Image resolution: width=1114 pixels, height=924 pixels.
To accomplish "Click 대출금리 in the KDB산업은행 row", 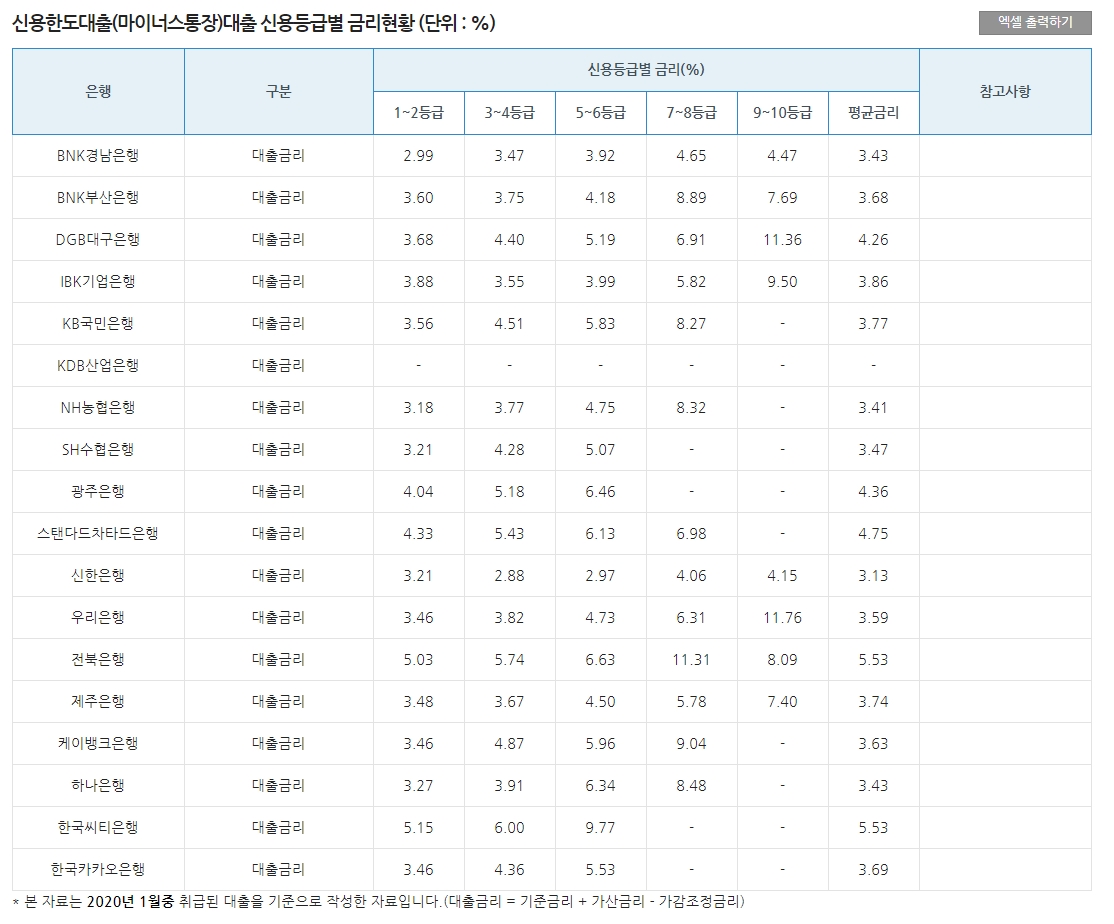I will pos(278,365).
